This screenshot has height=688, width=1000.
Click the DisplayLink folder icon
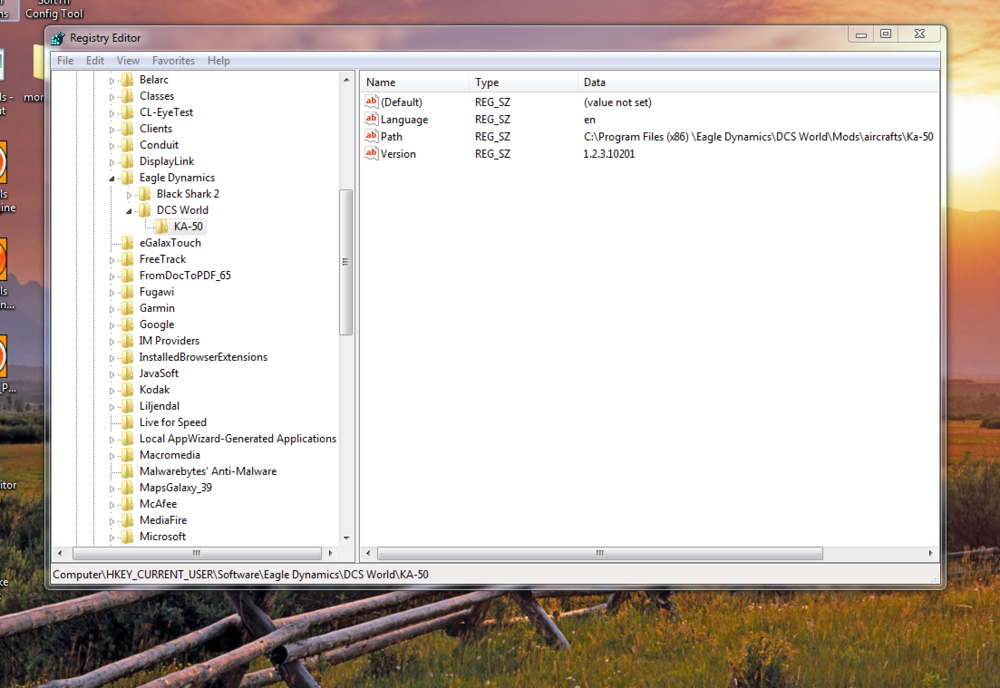128,161
